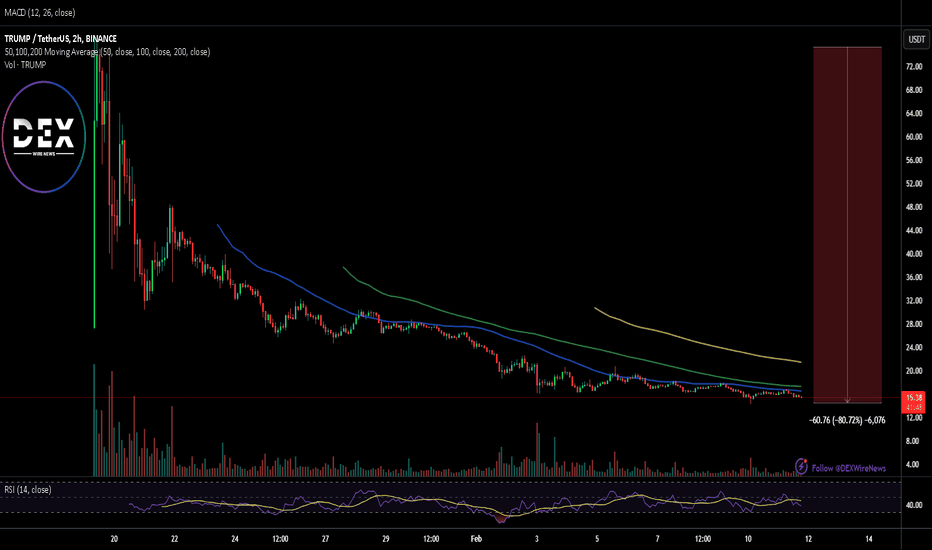
Task: Click the RSI 40.00 axis label
Action: click(914, 505)
